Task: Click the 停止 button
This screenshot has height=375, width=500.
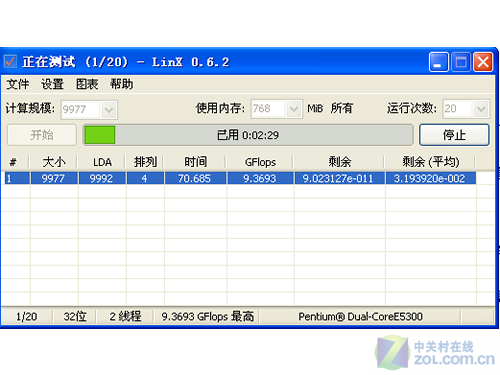Action: coord(454,135)
